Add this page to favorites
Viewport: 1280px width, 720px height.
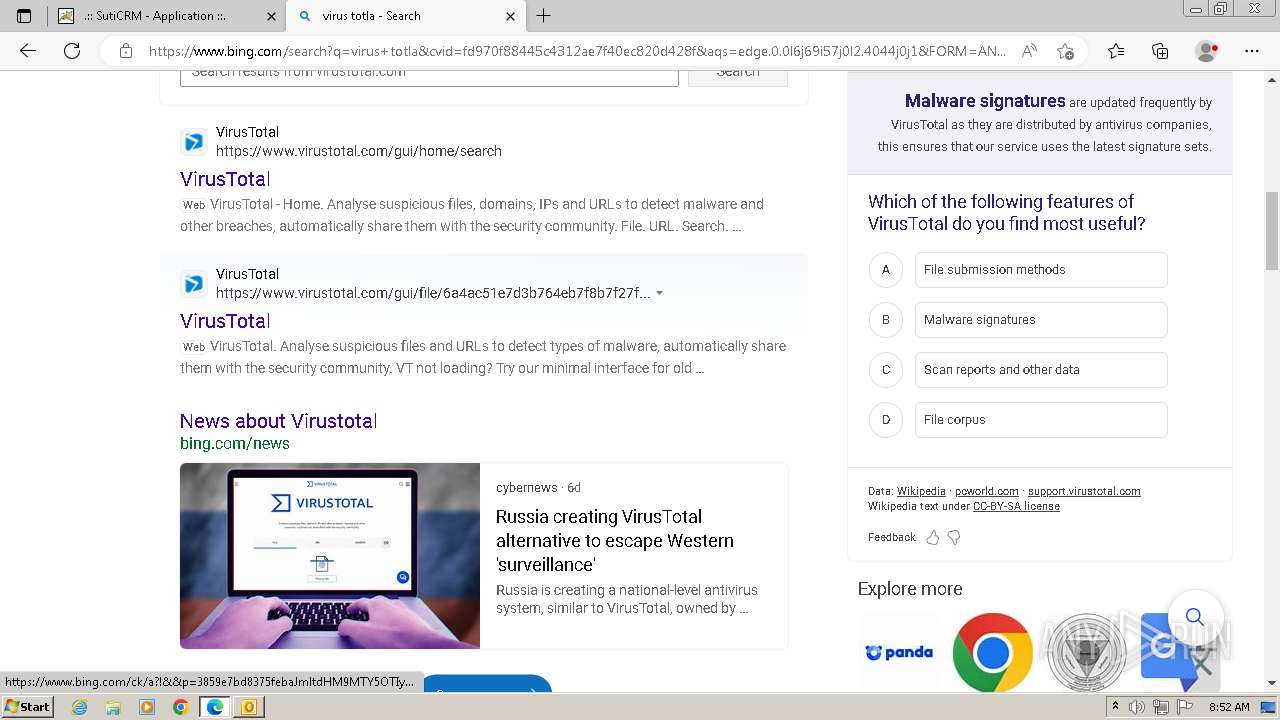tap(1065, 51)
